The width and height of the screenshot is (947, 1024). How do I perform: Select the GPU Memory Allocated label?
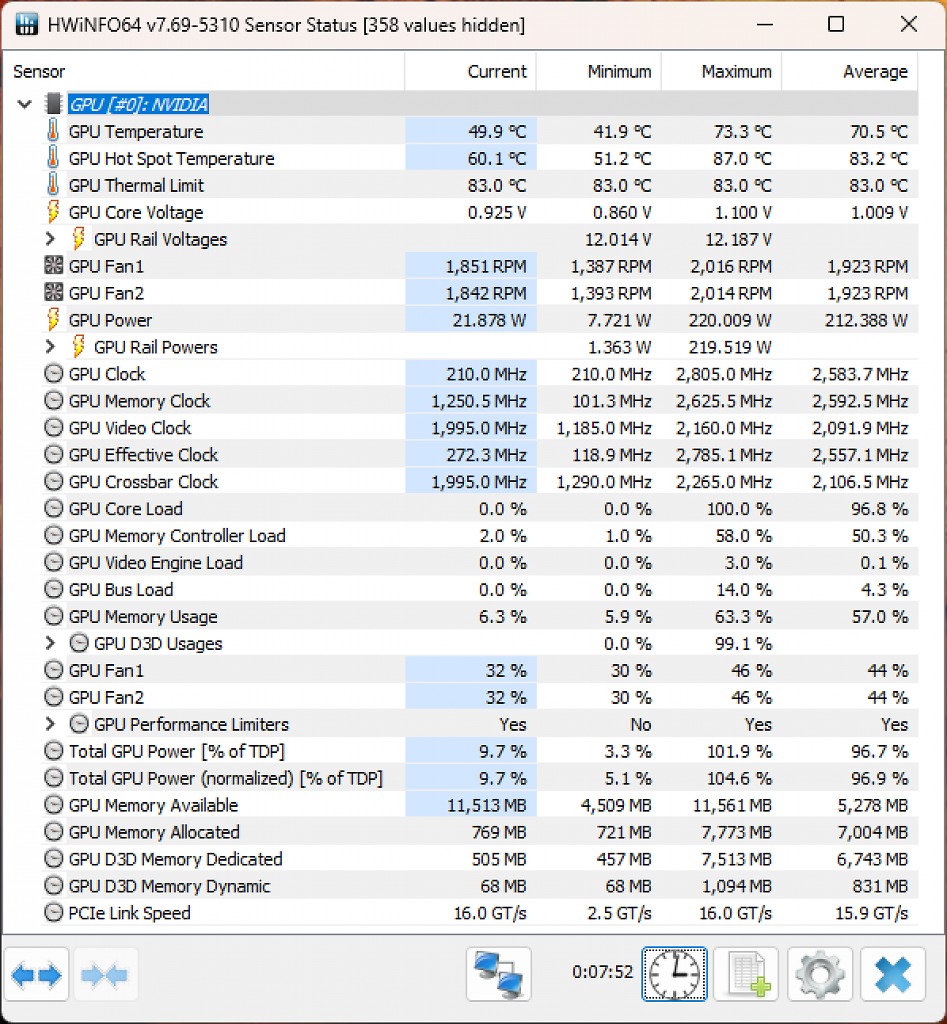[x=154, y=832]
